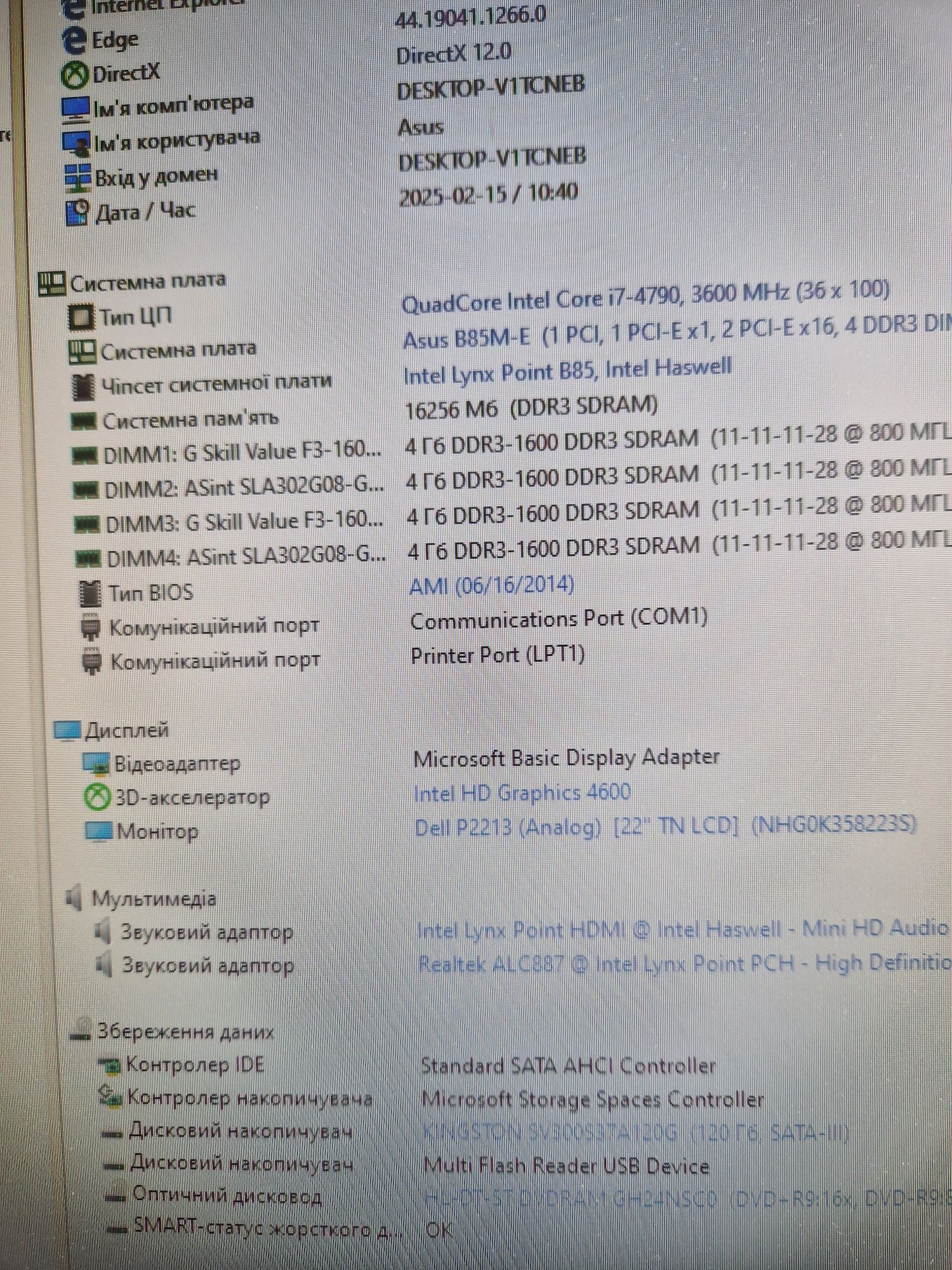Select the Системна пам'ять row label

[190, 420]
